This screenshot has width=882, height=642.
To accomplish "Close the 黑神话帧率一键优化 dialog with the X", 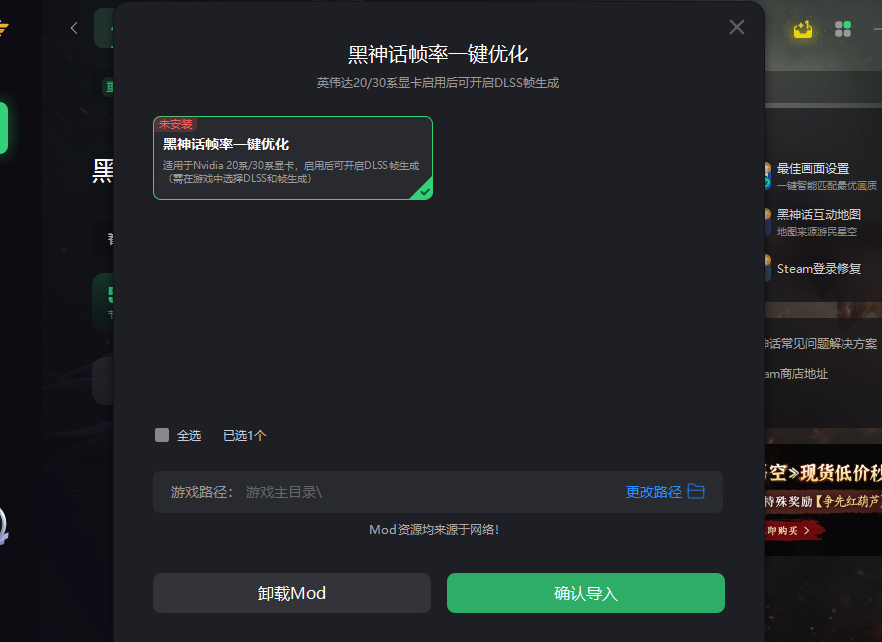I will pos(736,27).
